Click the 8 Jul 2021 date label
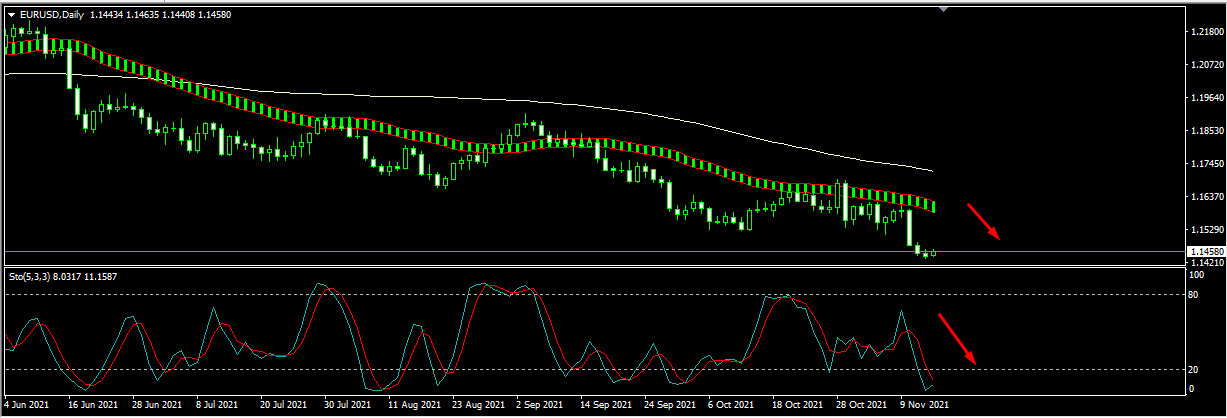Image resolution: width=1227 pixels, height=418 pixels. point(217,406)
